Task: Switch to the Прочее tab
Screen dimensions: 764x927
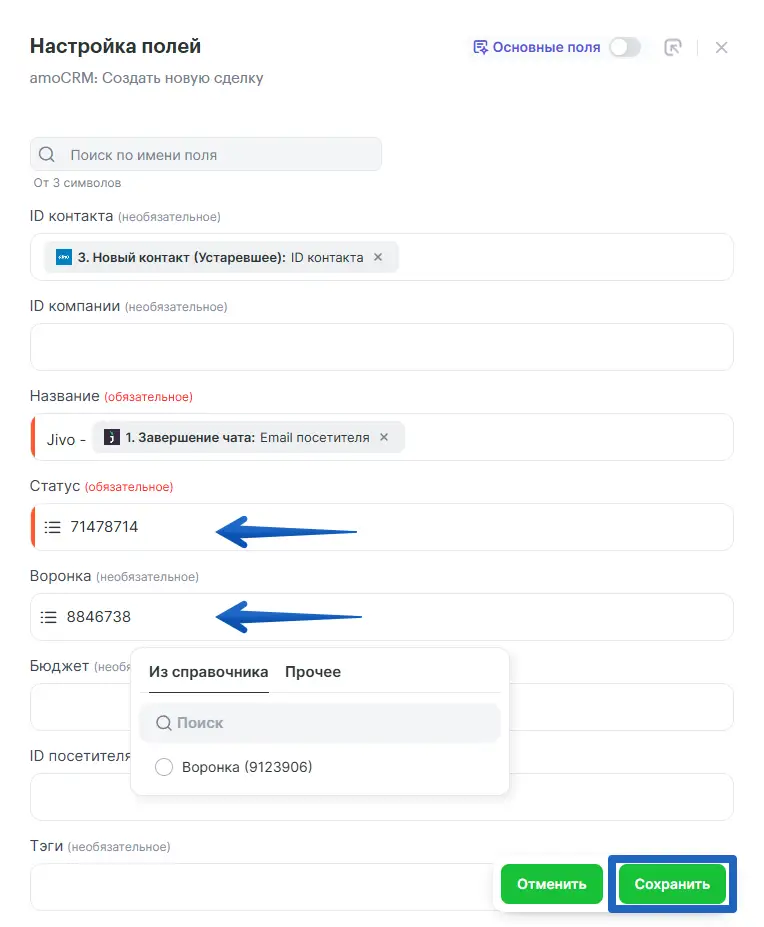Action: tap(313, 672)
